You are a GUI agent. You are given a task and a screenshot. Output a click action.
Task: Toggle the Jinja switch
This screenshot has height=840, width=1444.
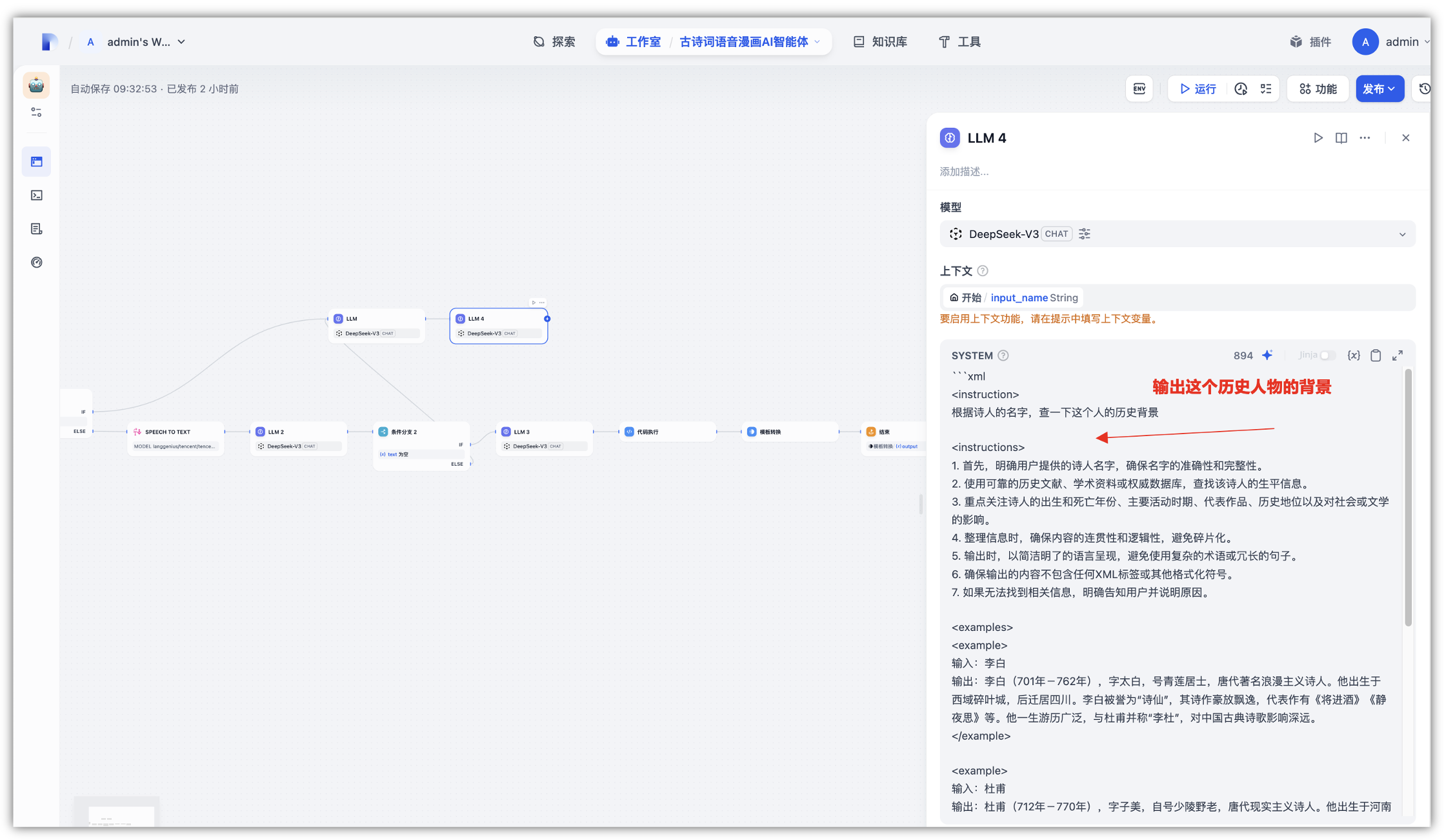(x=1327, y=355)
